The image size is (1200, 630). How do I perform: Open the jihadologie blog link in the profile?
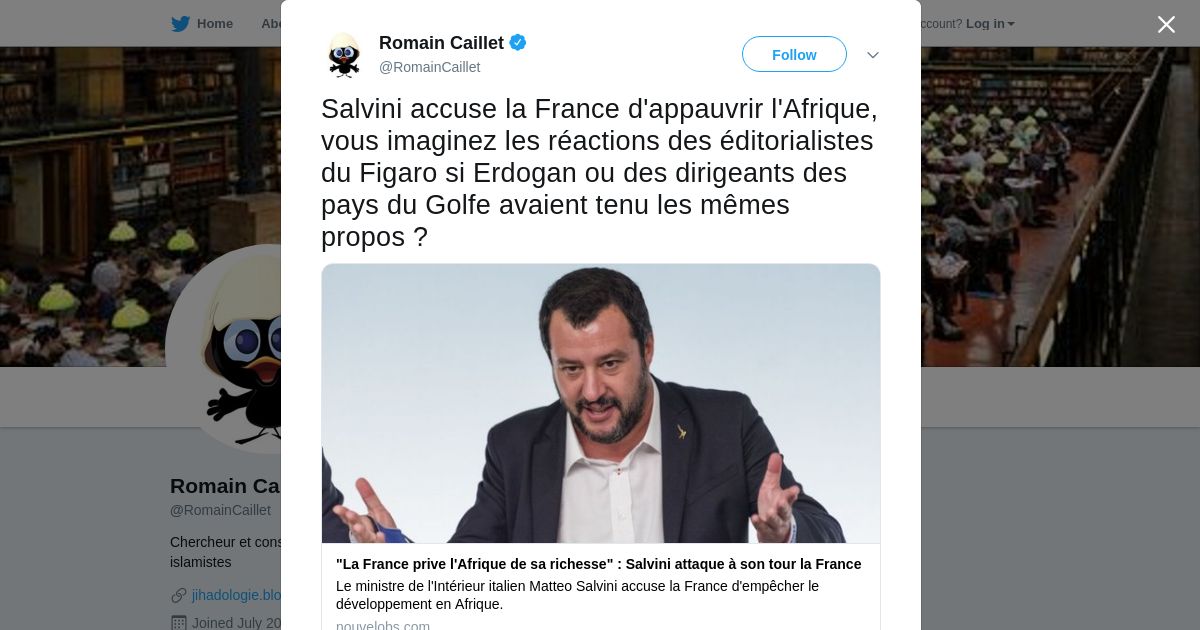236,595
